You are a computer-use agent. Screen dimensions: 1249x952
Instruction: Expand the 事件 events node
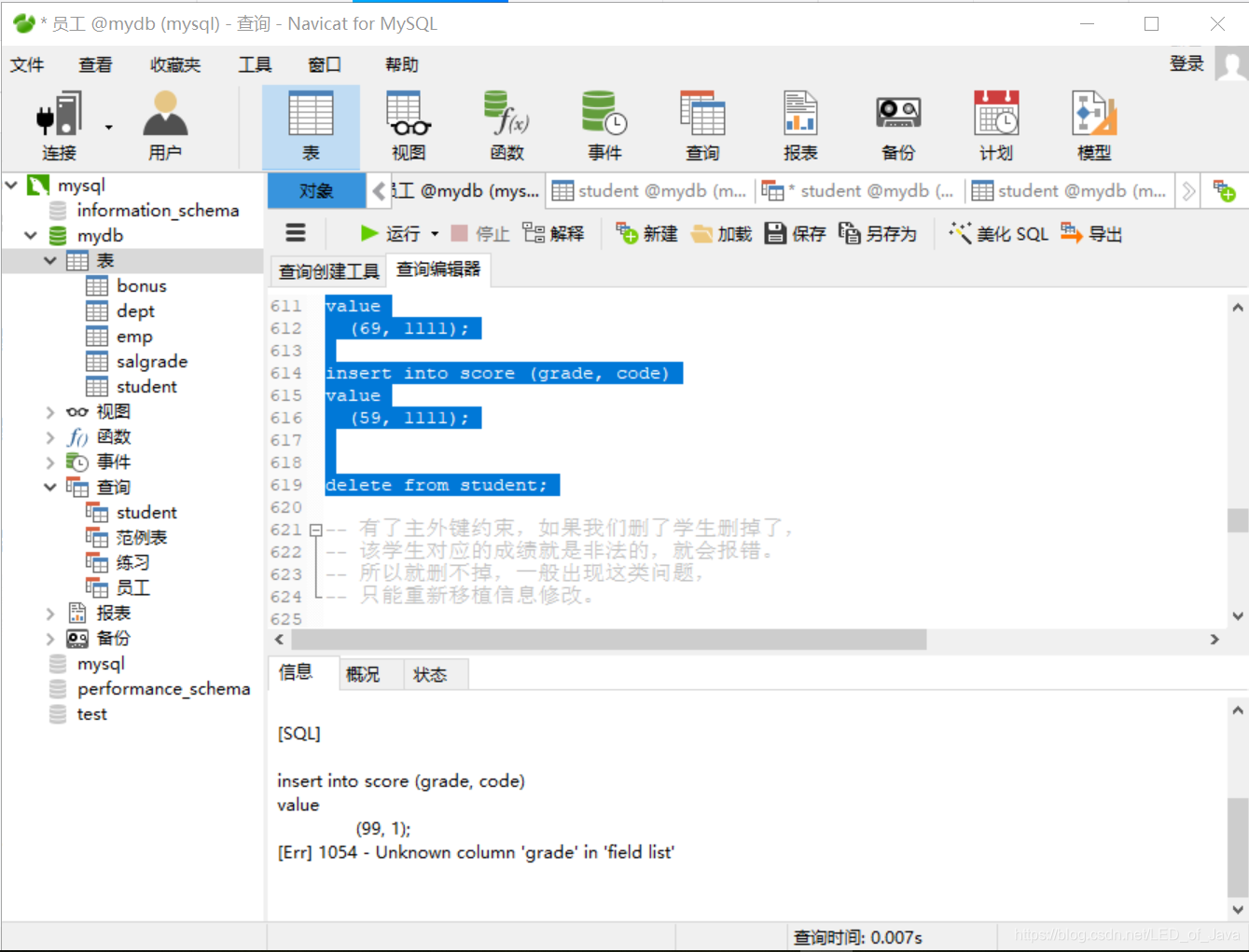coord(50,462)
